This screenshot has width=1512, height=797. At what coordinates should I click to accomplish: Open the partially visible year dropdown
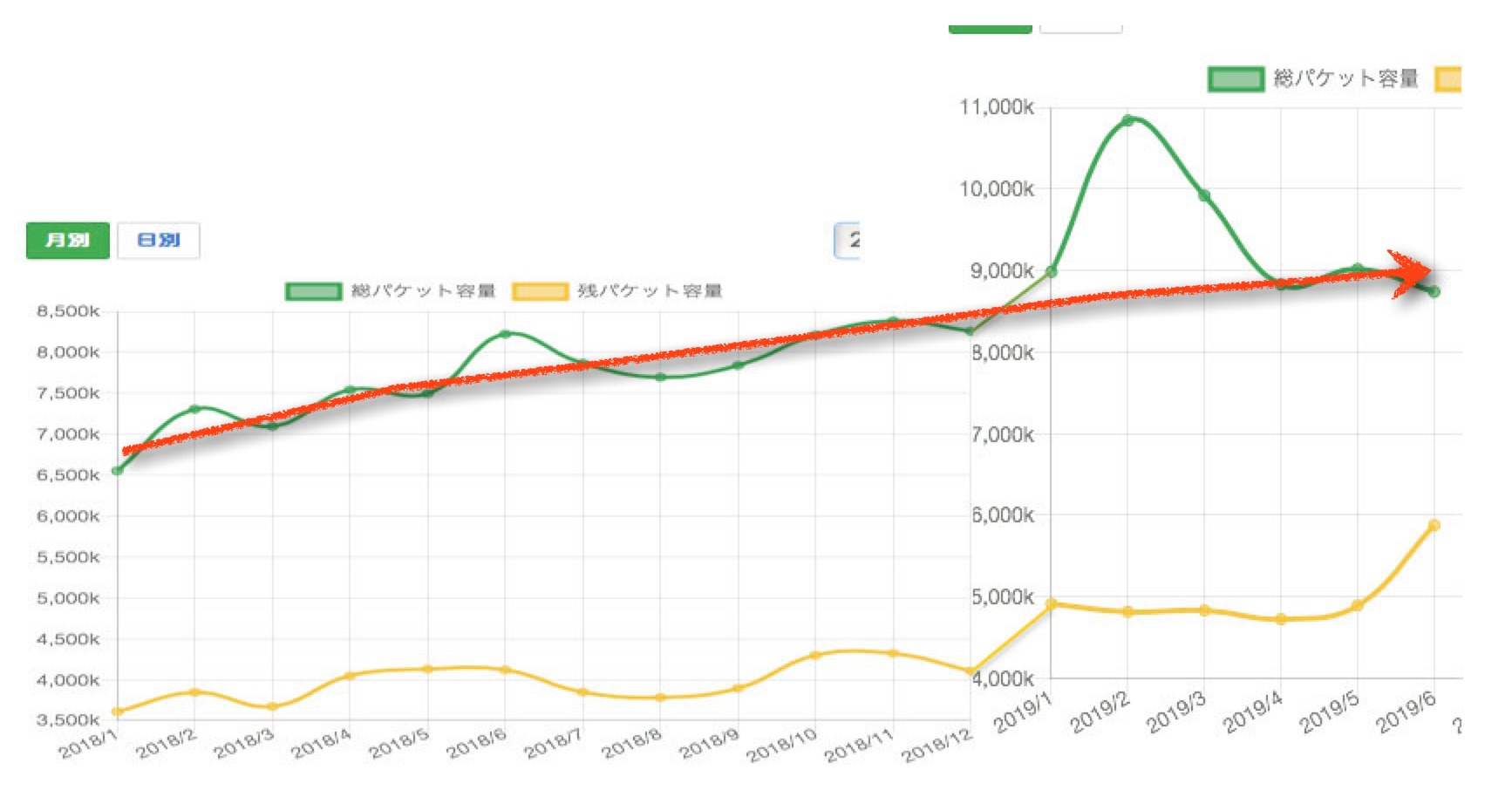(848, 241)
